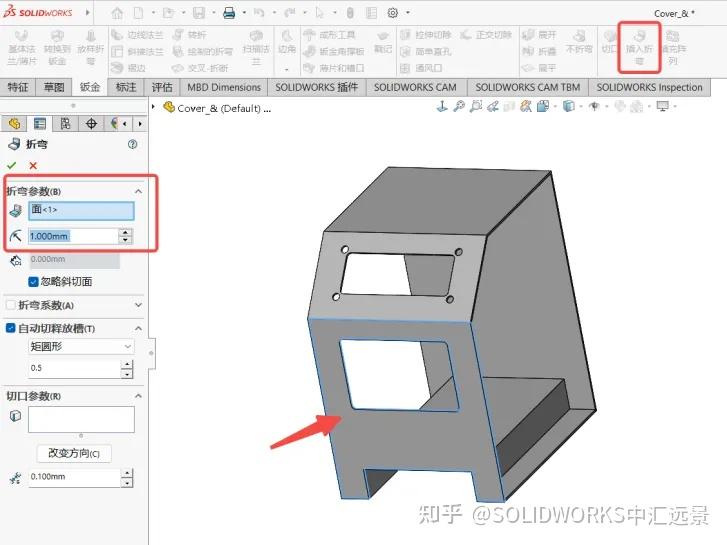Click the relief ratio field 0.5
The image size is (727, 545).
[74, 368]
